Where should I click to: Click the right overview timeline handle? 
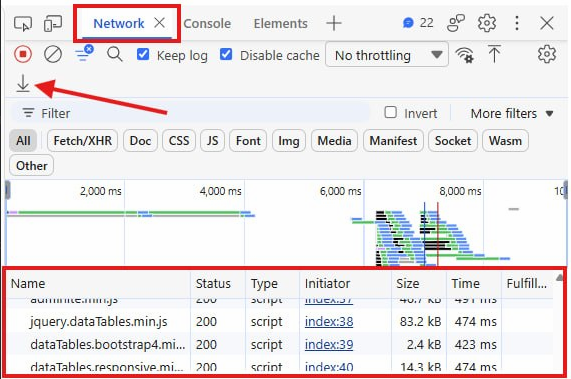coord(566,190)
